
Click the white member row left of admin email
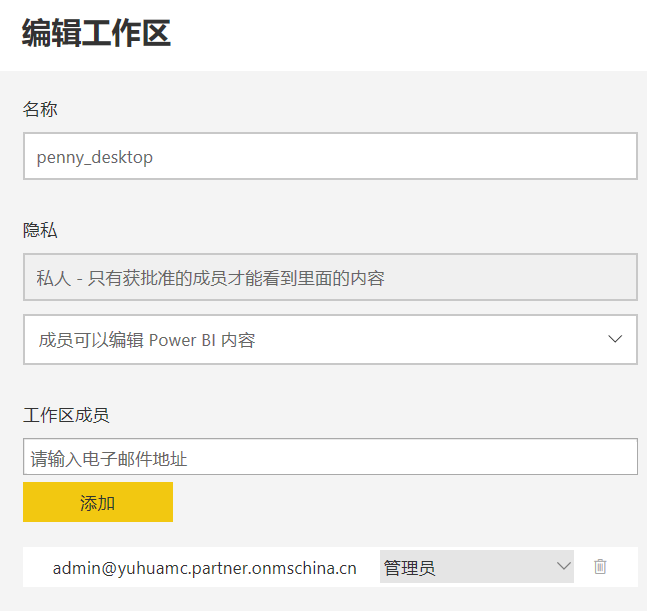tap(37, 567)
